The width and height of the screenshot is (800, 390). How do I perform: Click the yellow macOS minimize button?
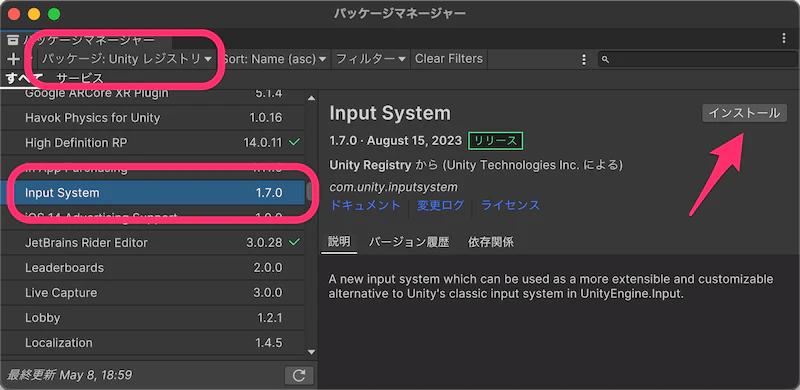(x=34, y=14)
